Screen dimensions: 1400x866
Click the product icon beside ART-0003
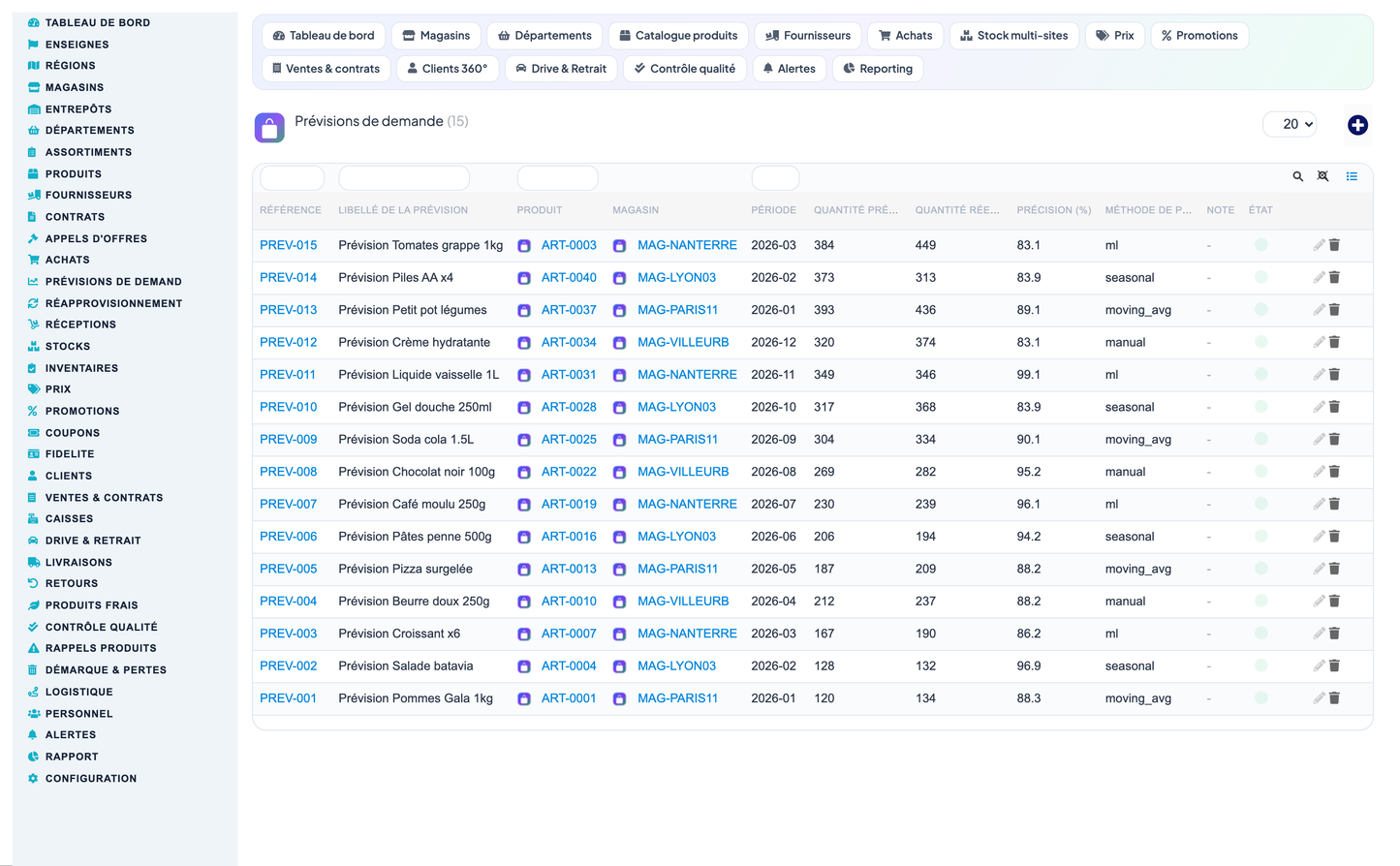(x=524, y=246)
